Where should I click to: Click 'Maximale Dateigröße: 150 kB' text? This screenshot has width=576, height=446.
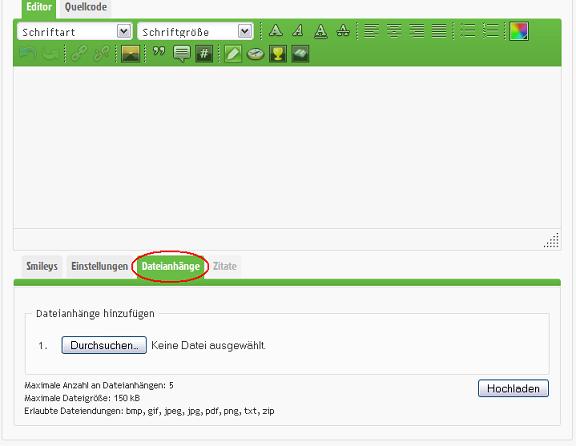point(82,398)
